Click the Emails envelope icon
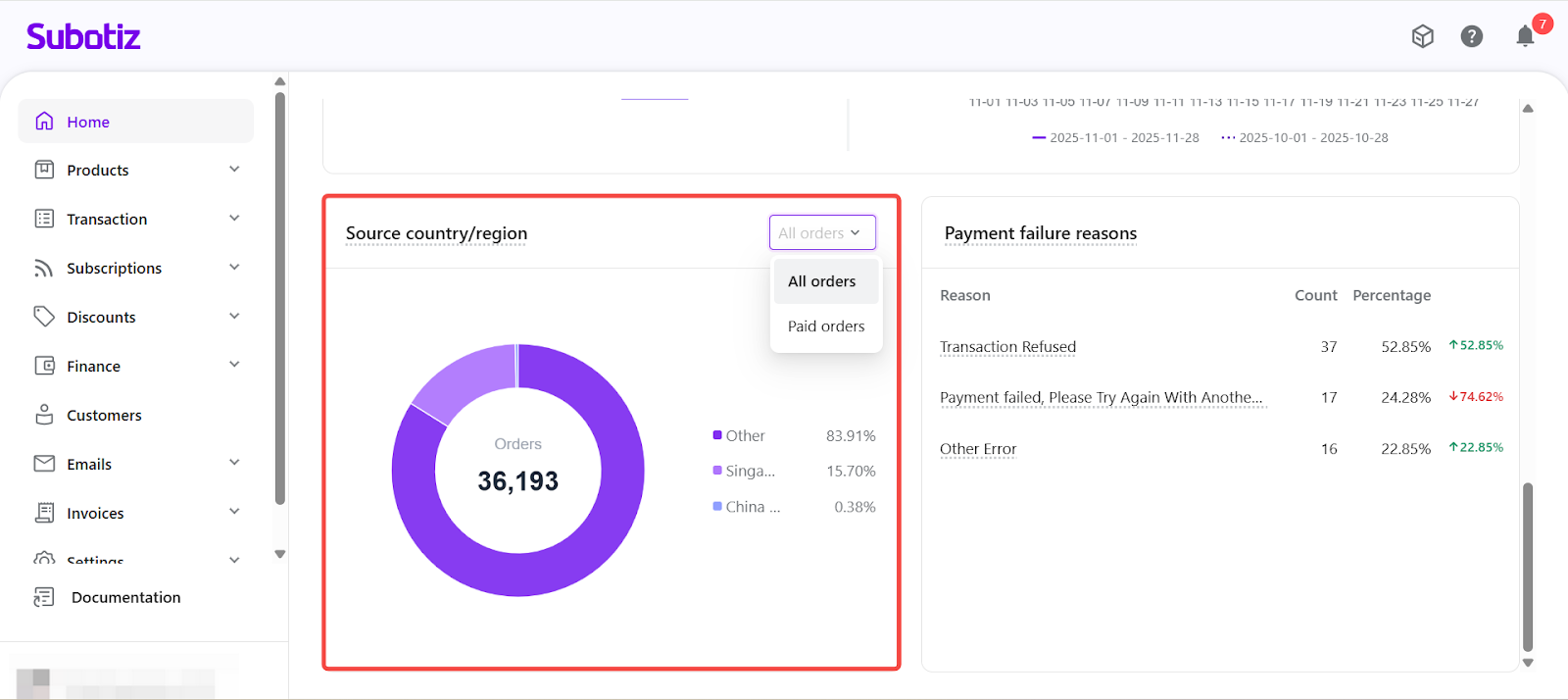This screenshot has width=1568, height=700. point(44,464)
